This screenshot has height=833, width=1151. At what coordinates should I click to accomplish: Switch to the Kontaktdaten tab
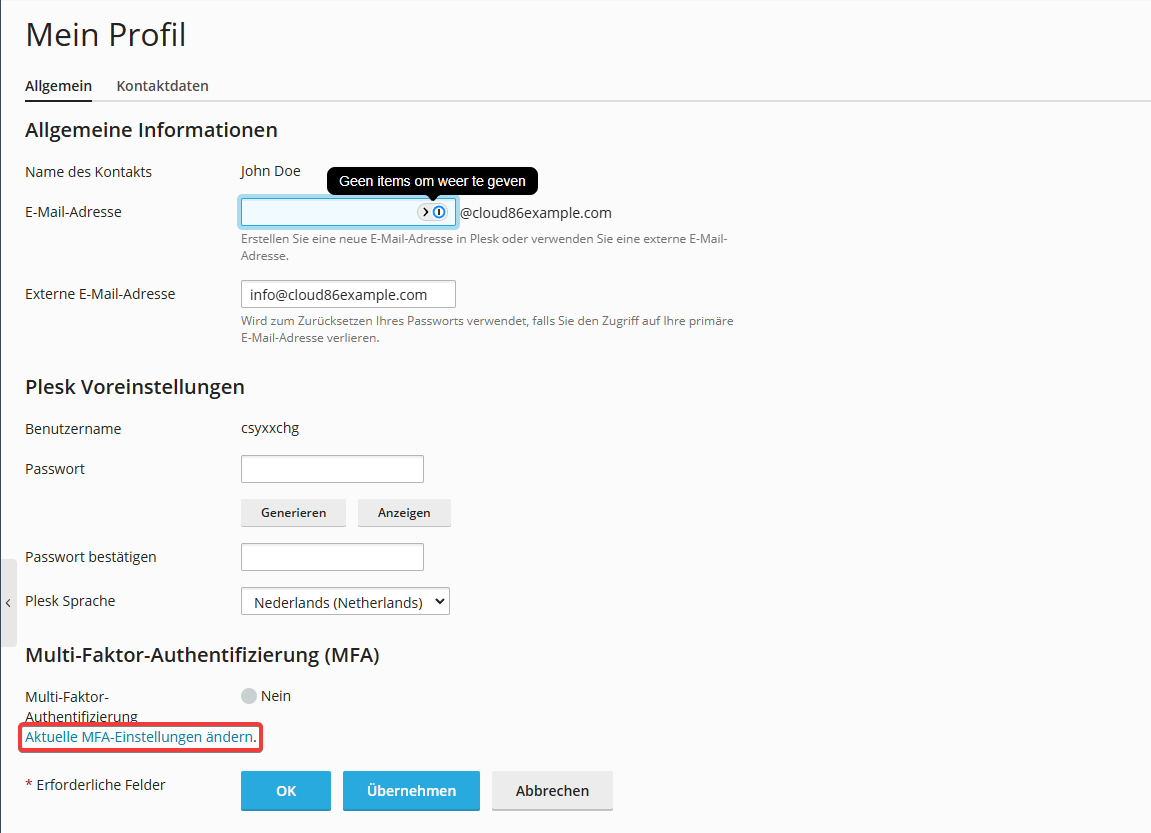coord(162,86)
